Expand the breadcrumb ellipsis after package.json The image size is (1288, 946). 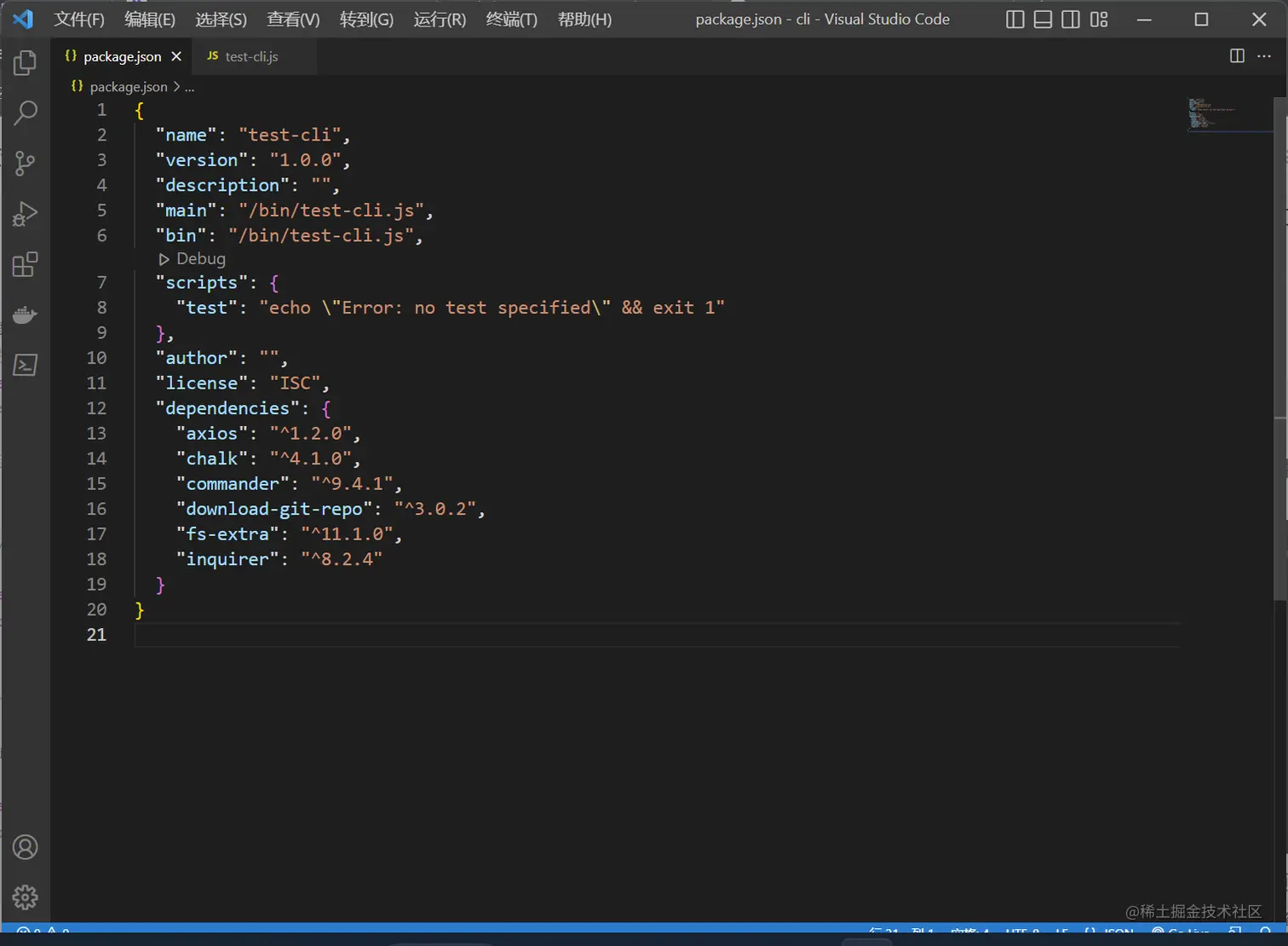tap(189, 87)
